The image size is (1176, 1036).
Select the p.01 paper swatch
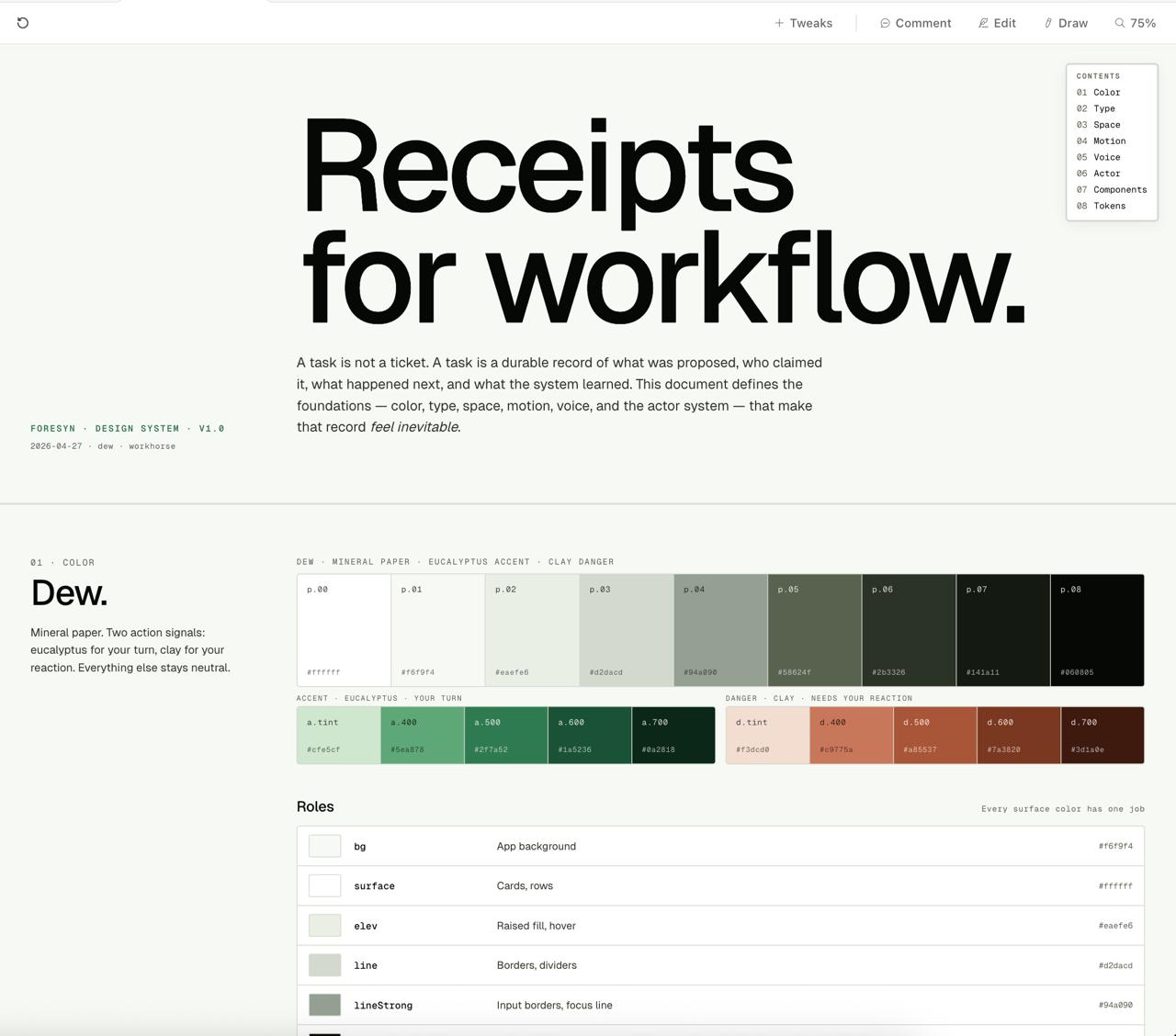point(438,630)
